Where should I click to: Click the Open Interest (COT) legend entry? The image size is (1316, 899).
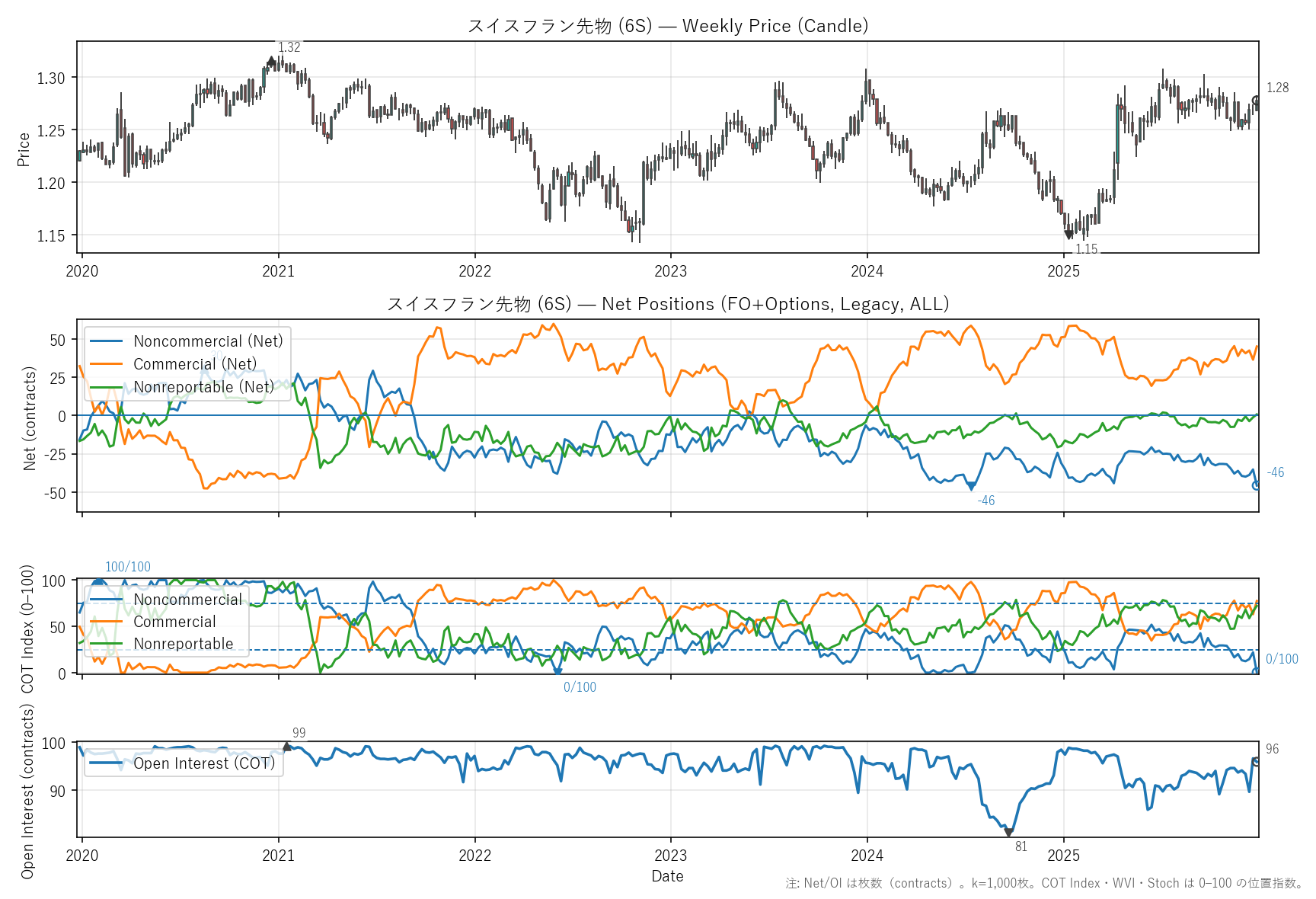204,763
